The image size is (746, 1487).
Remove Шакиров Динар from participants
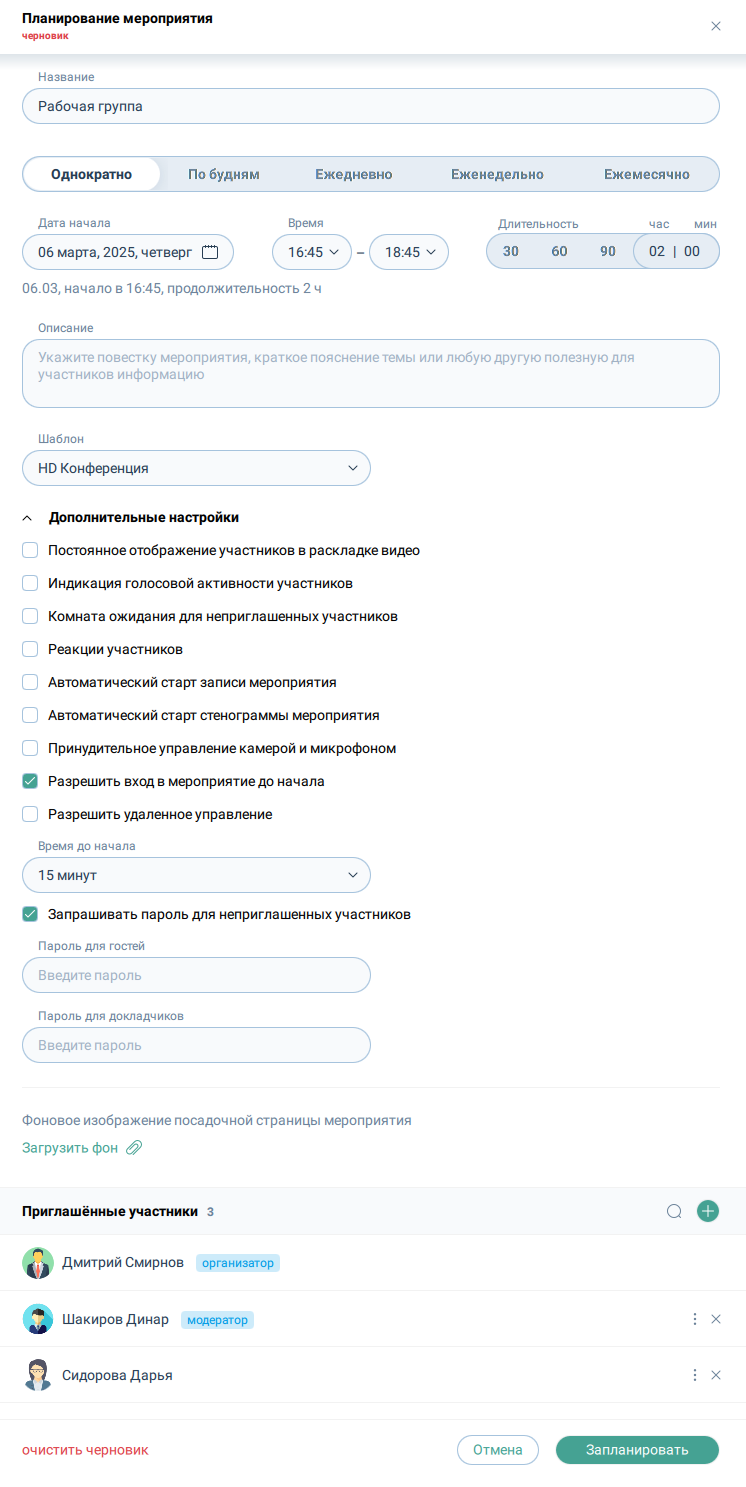[716, 1319]
